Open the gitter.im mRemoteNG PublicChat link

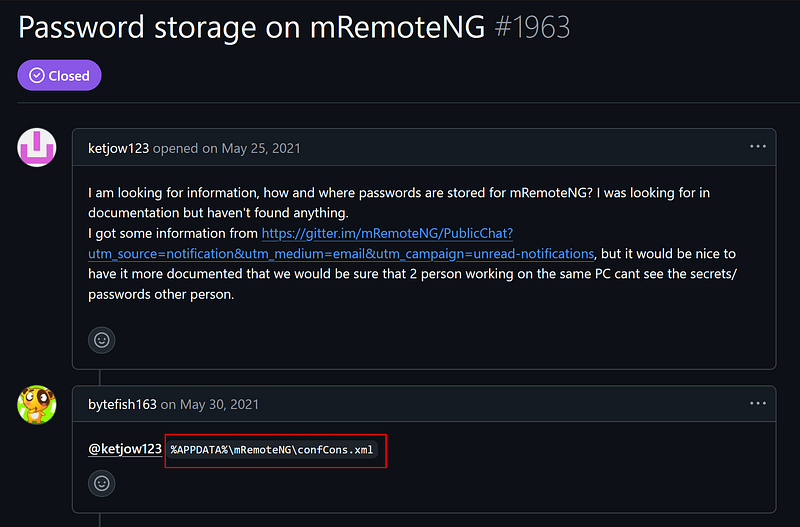[x=387, y=233]
